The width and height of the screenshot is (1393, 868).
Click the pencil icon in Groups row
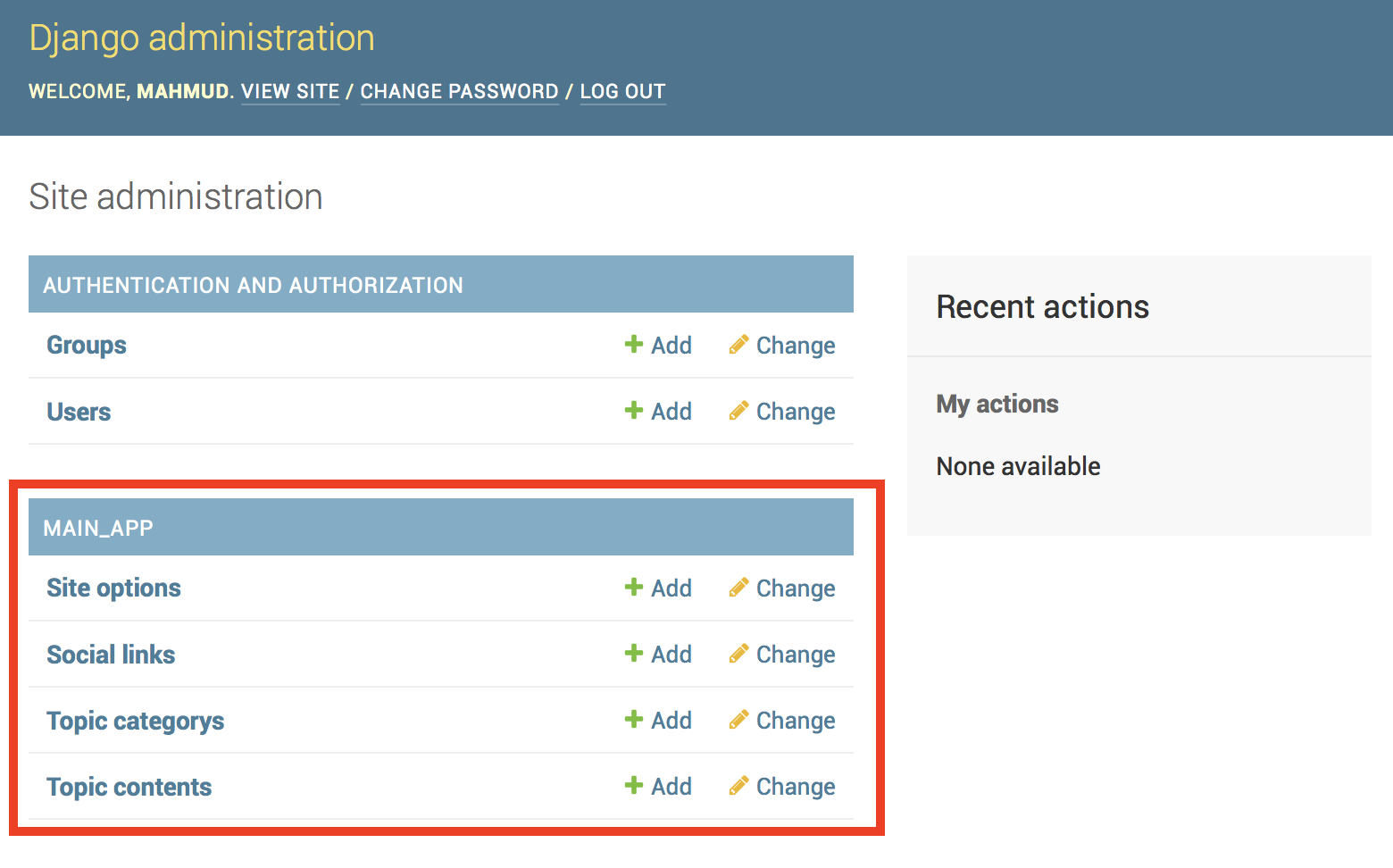pyautogui.click(x=738, y=345)
